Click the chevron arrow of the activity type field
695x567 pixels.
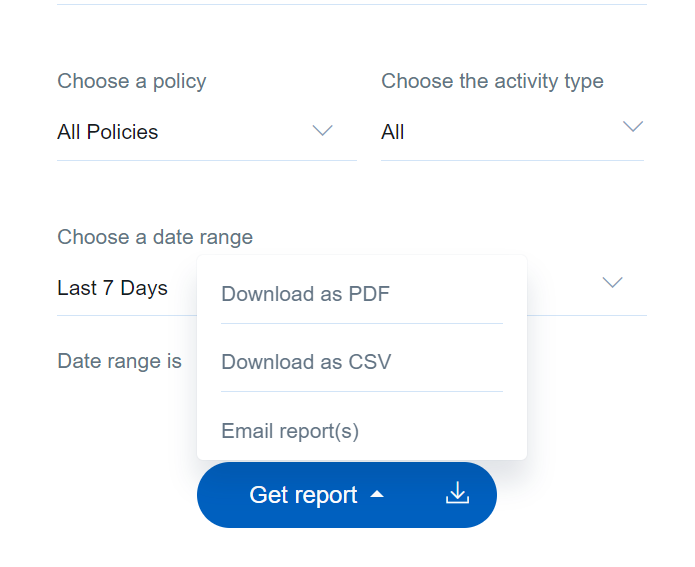point(633,126)
